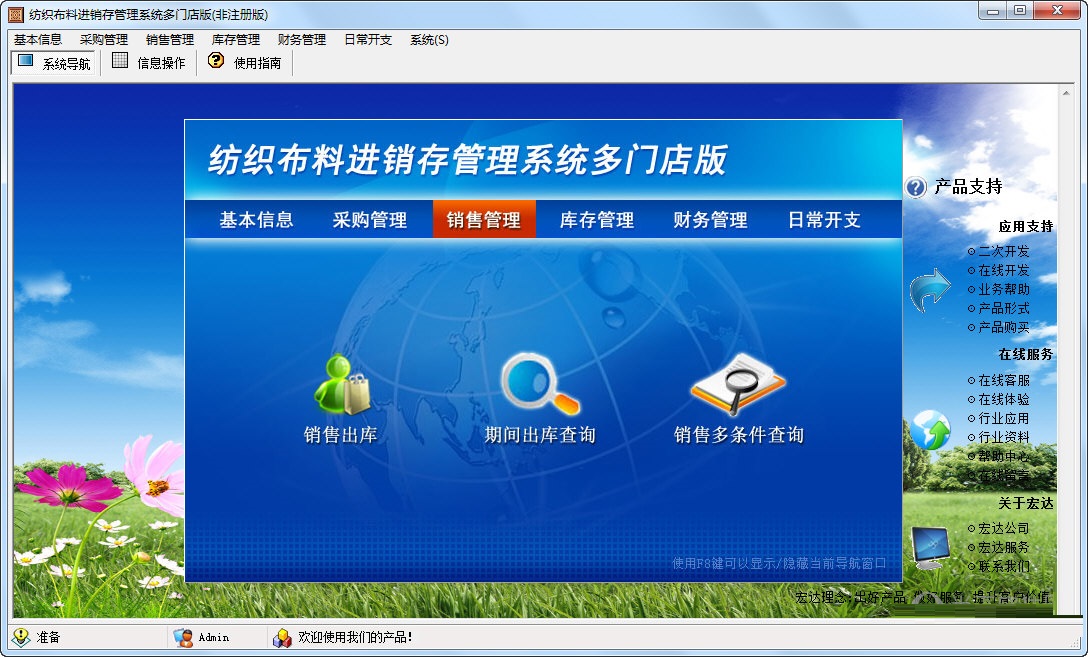Open the 业务帮助 link
1088x657 pixels.
tap(1003, 289)
